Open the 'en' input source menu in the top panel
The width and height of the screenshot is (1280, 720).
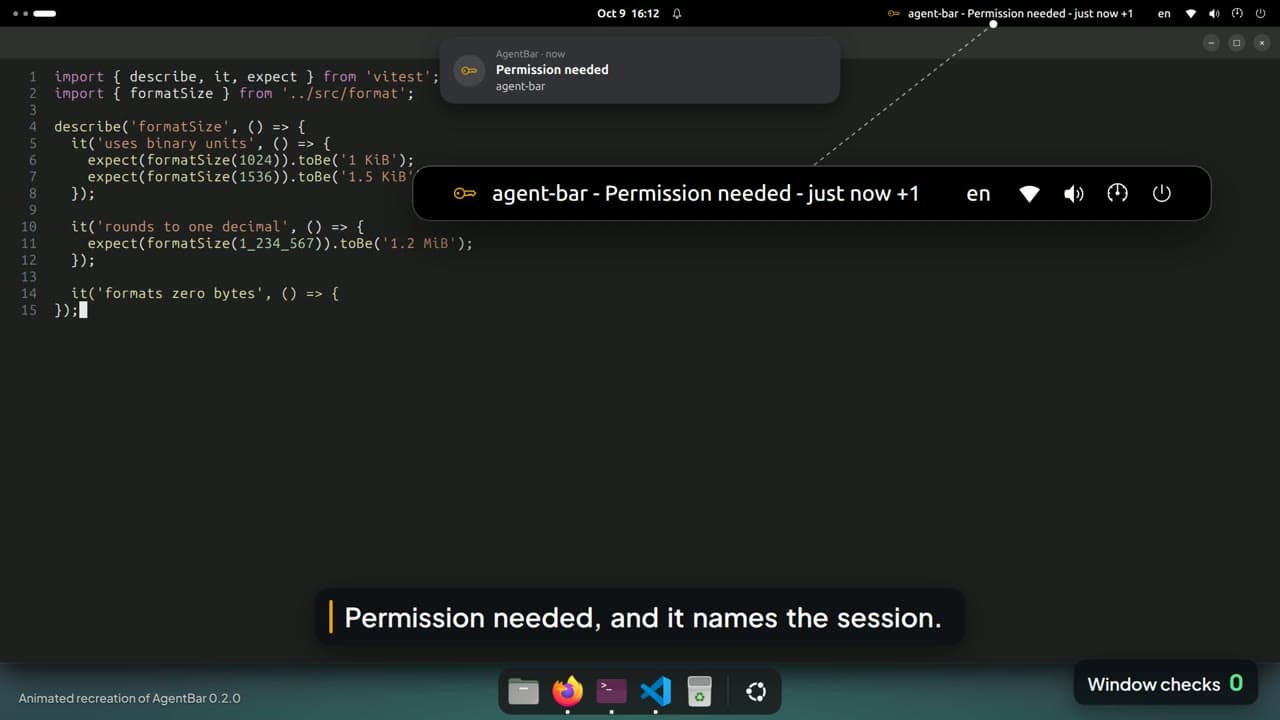pos(1164,14)
